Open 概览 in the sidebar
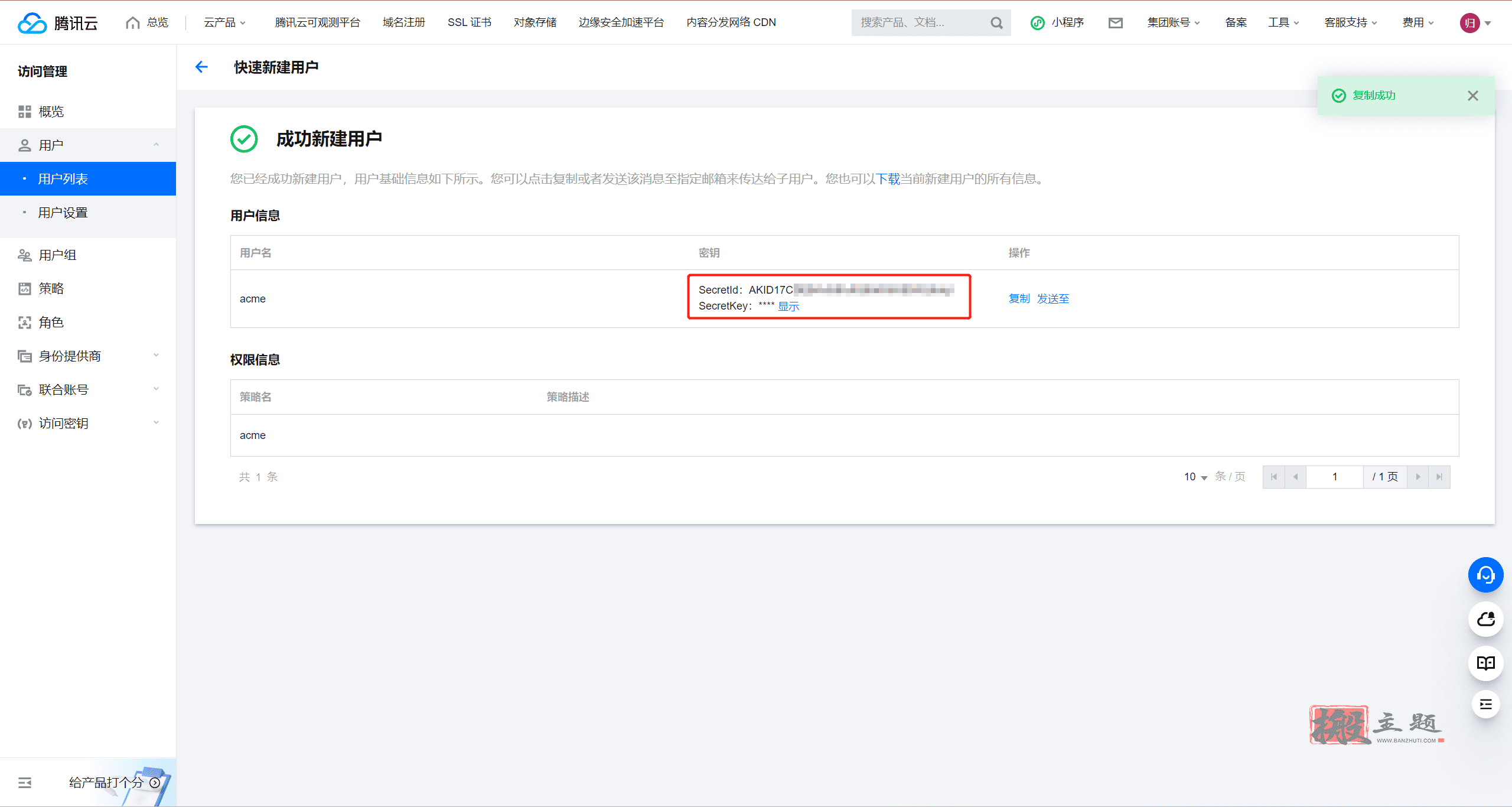This screenshot has width=1512, height=807. (x=88, y=112)
